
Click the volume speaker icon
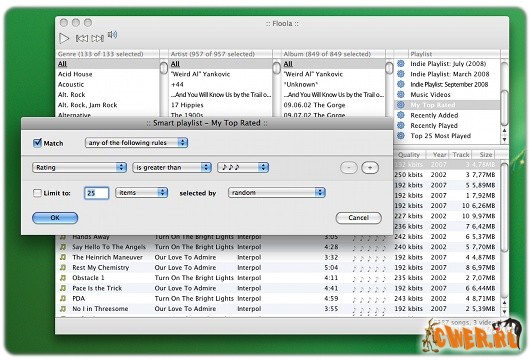pos(112,35)
